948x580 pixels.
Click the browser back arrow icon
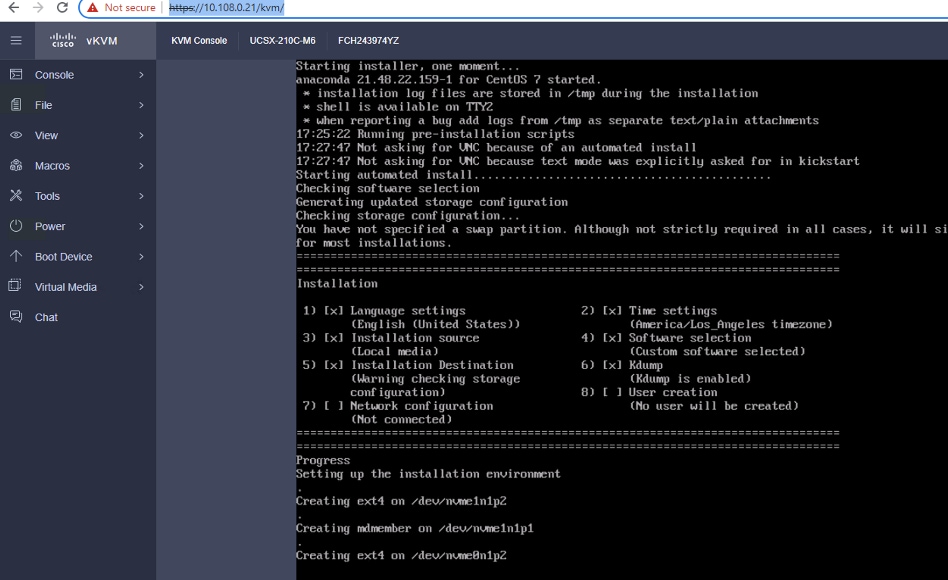point(13,7)
